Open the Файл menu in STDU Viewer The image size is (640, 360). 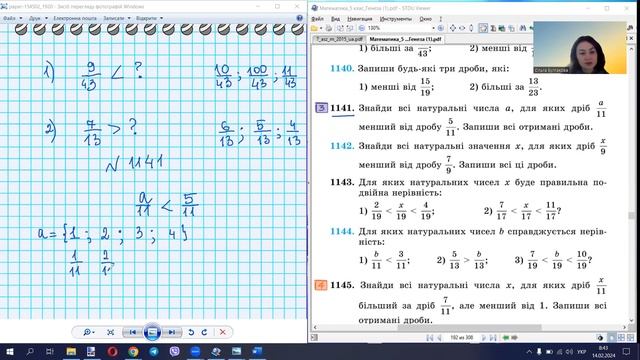pos(318,19)
